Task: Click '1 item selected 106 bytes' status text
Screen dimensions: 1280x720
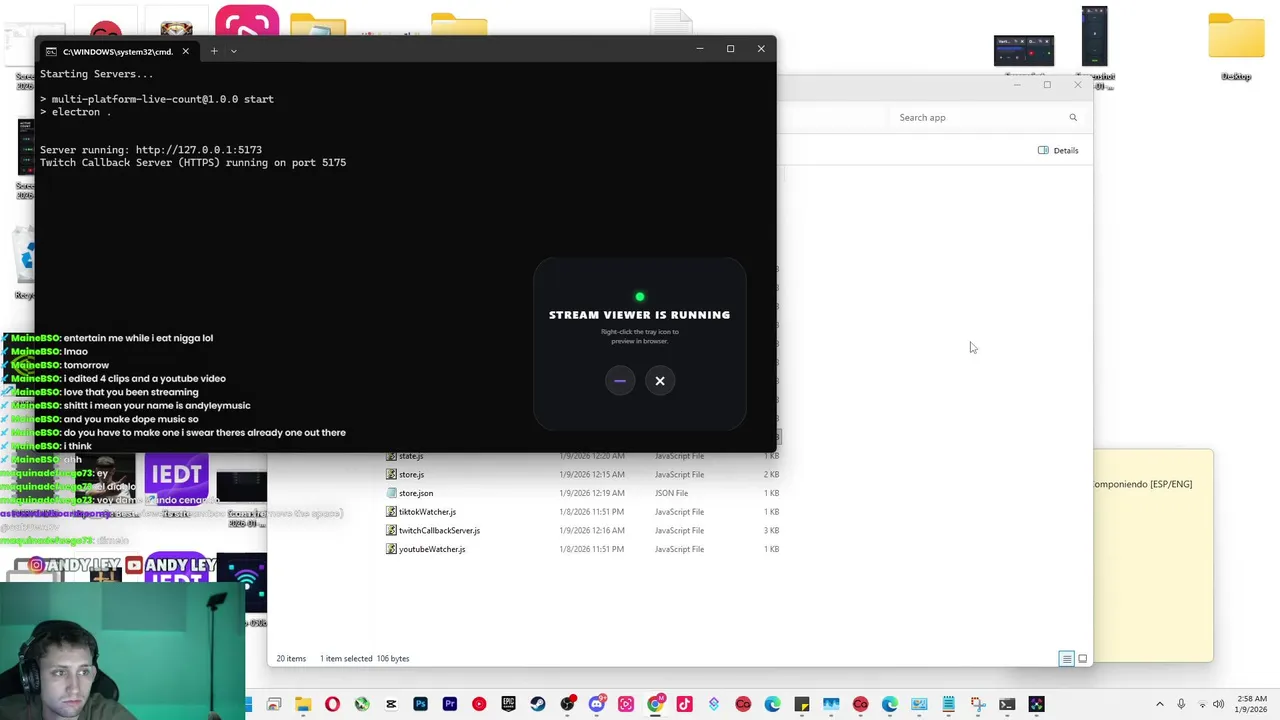Action: coord(365,659)
